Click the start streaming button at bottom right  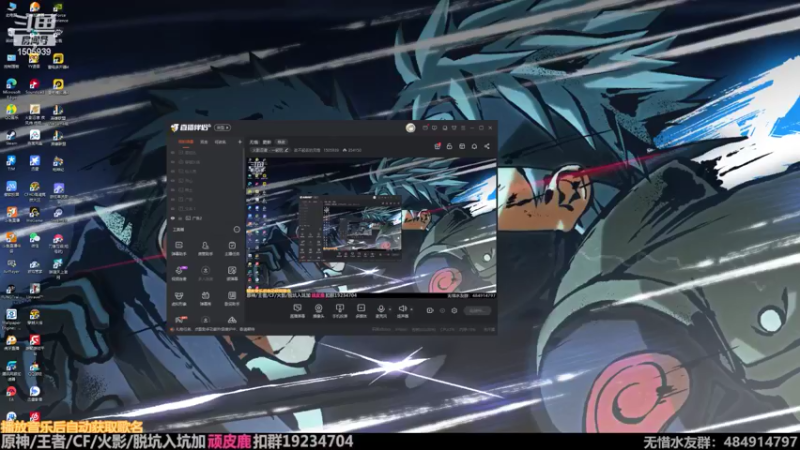click(478, 310)
